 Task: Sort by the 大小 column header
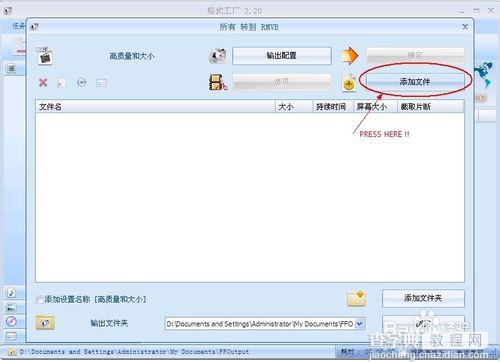pyautogui.click(x=294, y=107)
